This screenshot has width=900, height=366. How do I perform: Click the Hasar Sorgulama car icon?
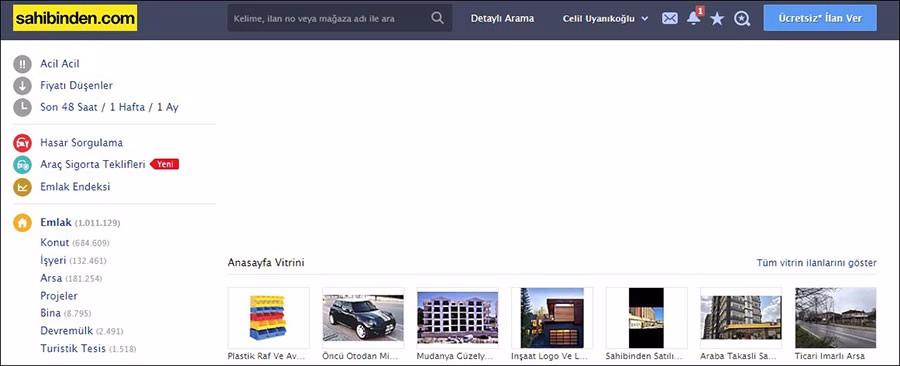coord(22,143)
